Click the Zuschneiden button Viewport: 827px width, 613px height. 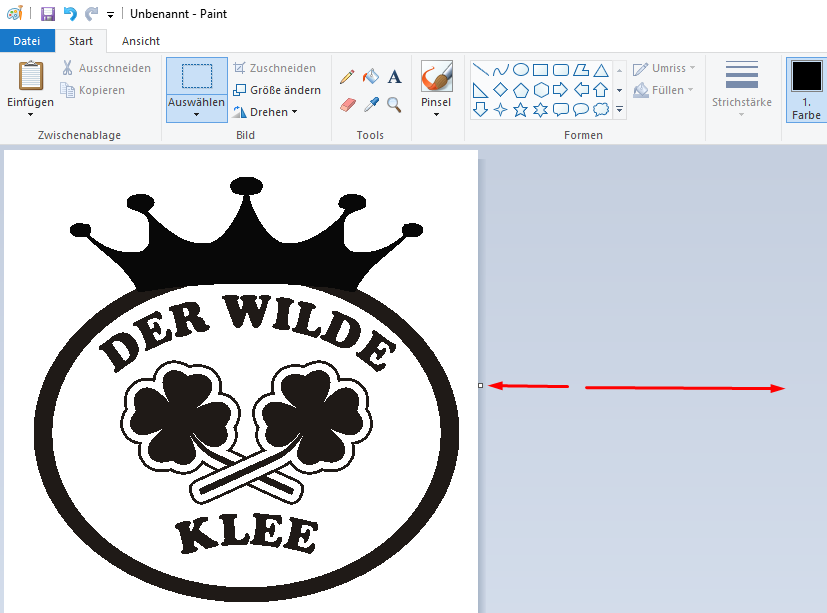point(275,68)
